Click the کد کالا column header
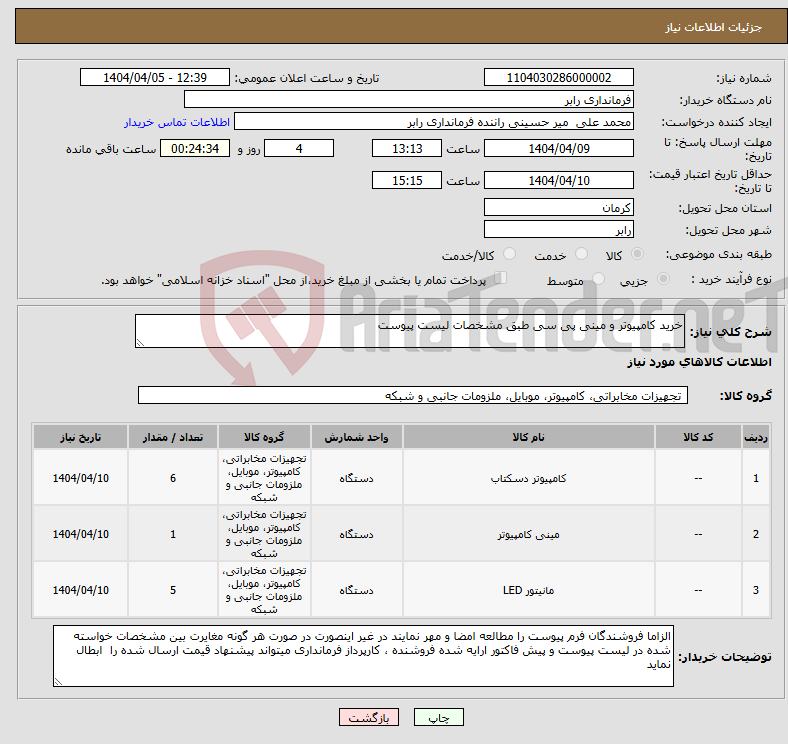 point(698,437)
